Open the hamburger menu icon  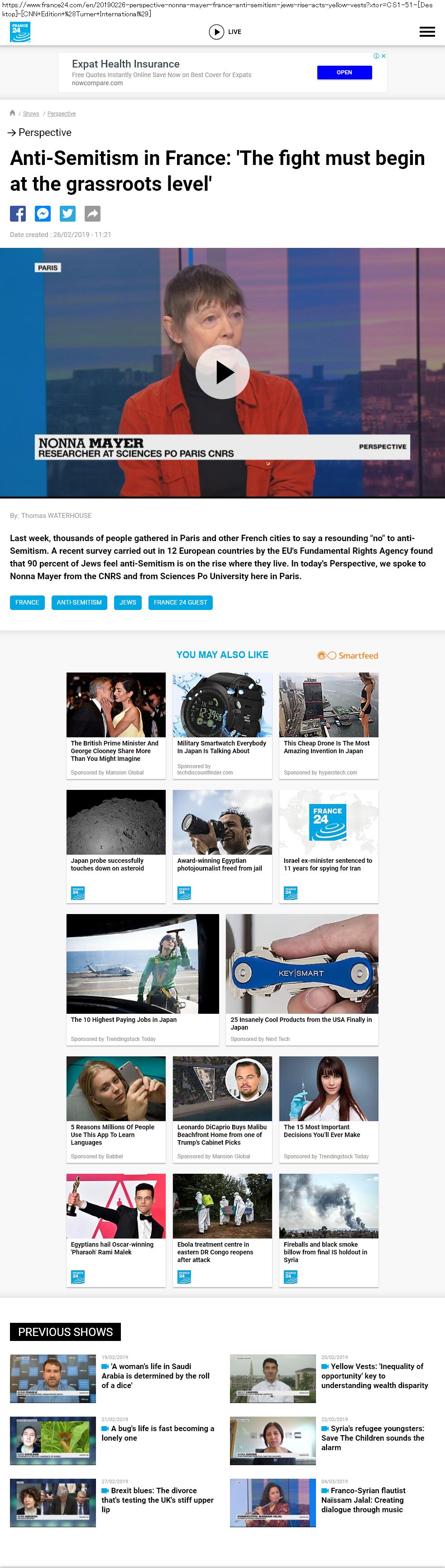click(x=427, y=32)
